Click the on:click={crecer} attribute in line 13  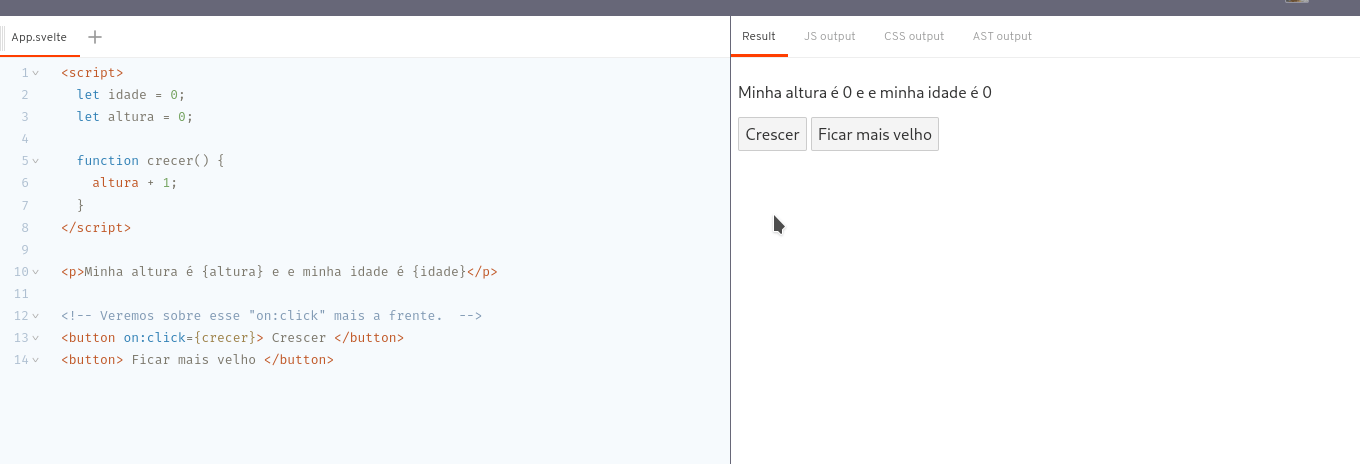193,337
